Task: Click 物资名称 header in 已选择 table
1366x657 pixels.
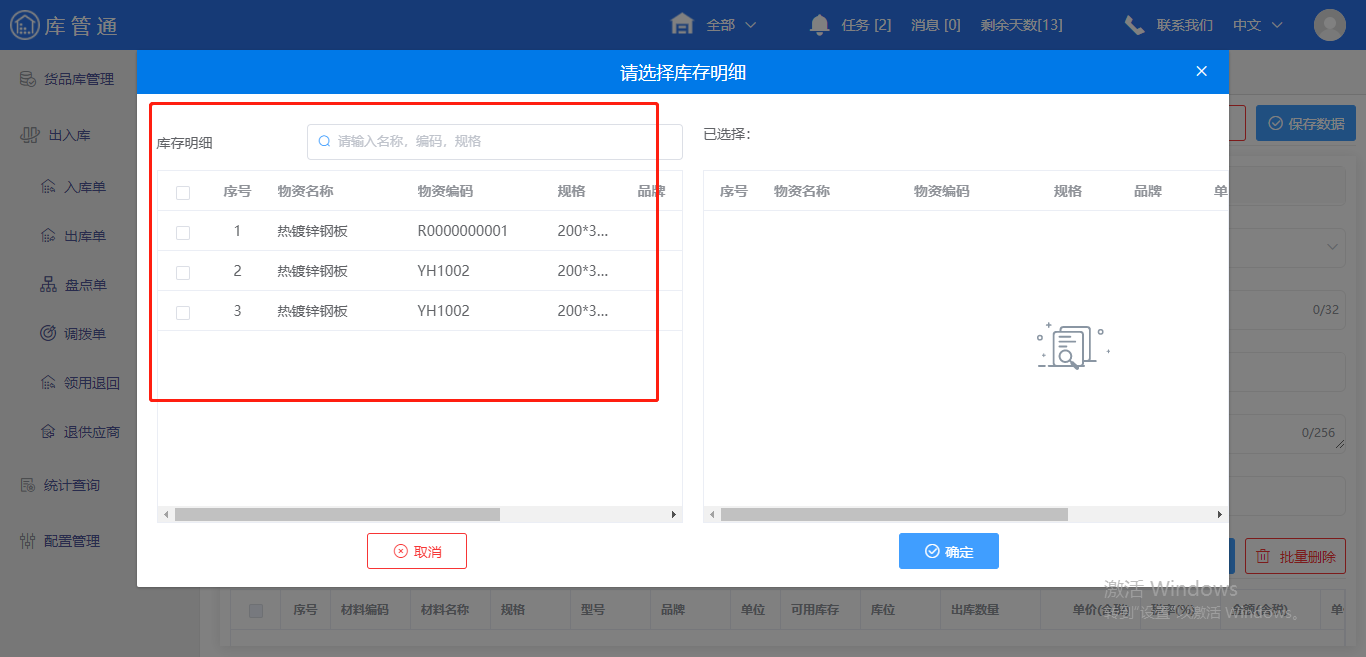Action: coord(802,191)
